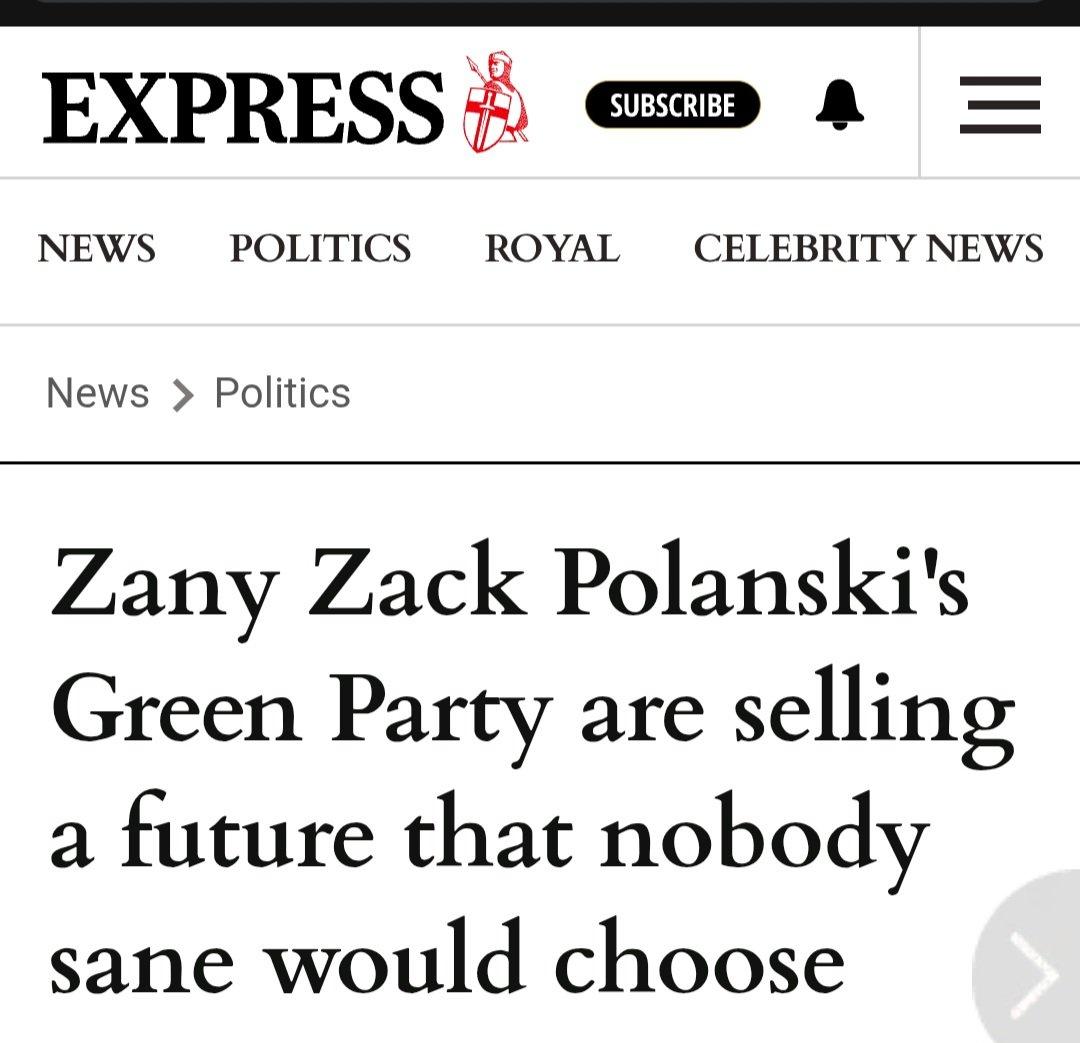Go to the ROYAL section
Image resolution: width=1080 pixels, height=1043 pixels.
[x=552, y=248]
